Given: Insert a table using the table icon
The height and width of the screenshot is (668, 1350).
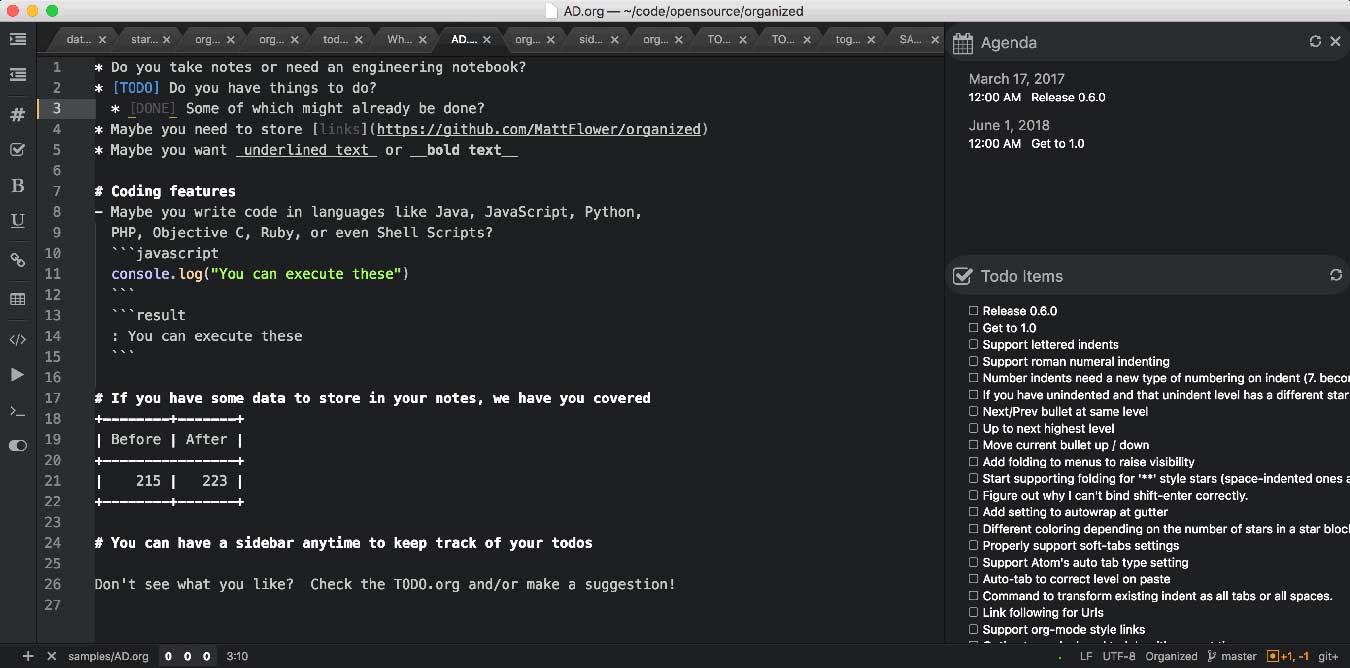Looking at the screenshot, I should click(x=17, y=299).
